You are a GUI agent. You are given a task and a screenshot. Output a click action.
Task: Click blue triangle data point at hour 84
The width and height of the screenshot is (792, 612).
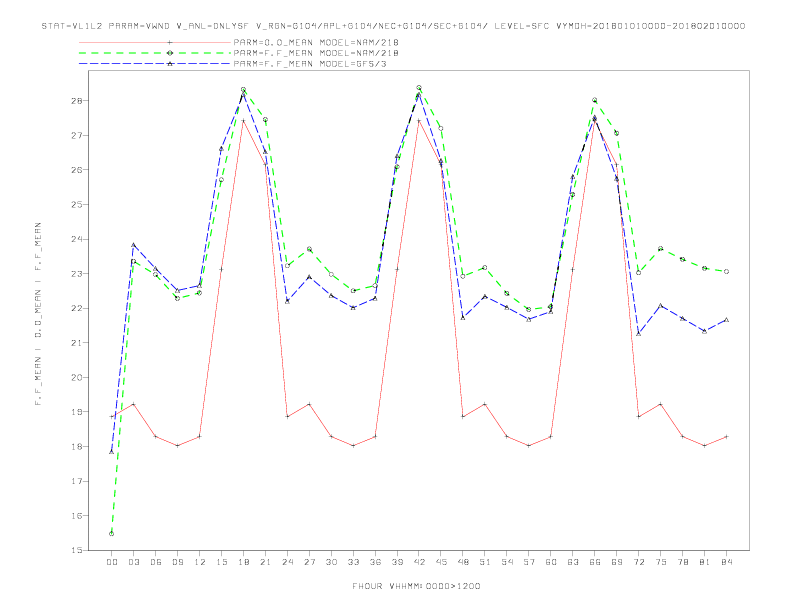(x=726, y=320)
